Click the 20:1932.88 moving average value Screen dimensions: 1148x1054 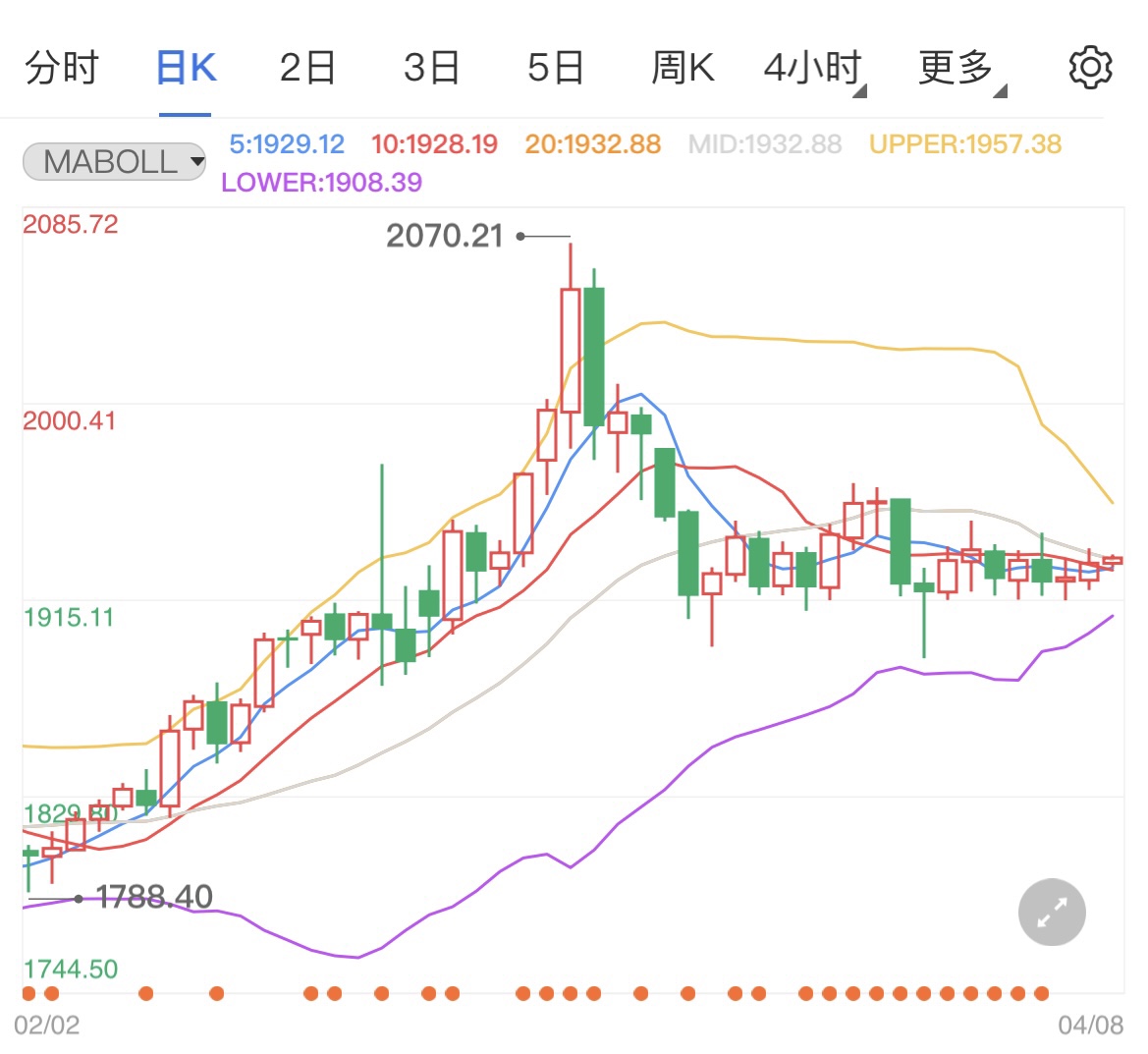(593, 144)
